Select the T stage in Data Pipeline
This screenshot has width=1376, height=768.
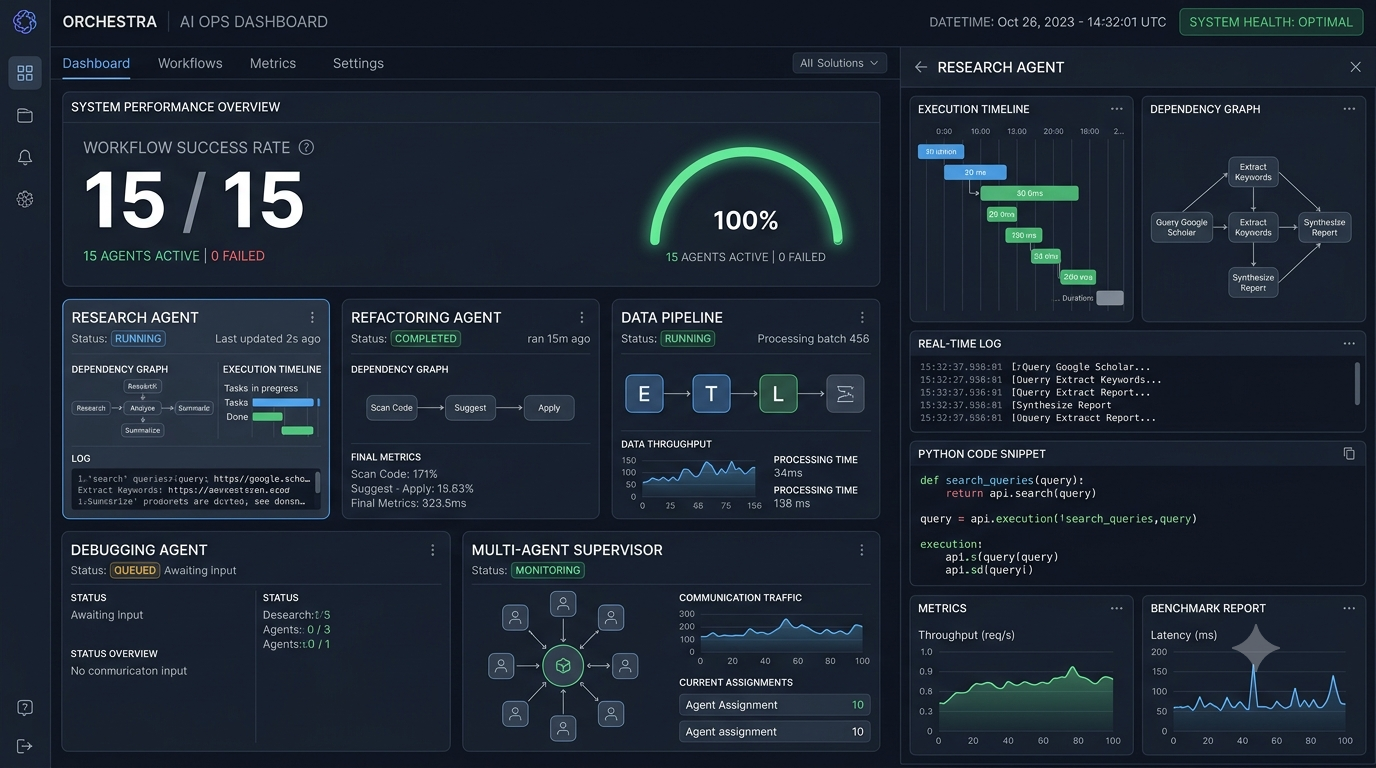point(711,394)
